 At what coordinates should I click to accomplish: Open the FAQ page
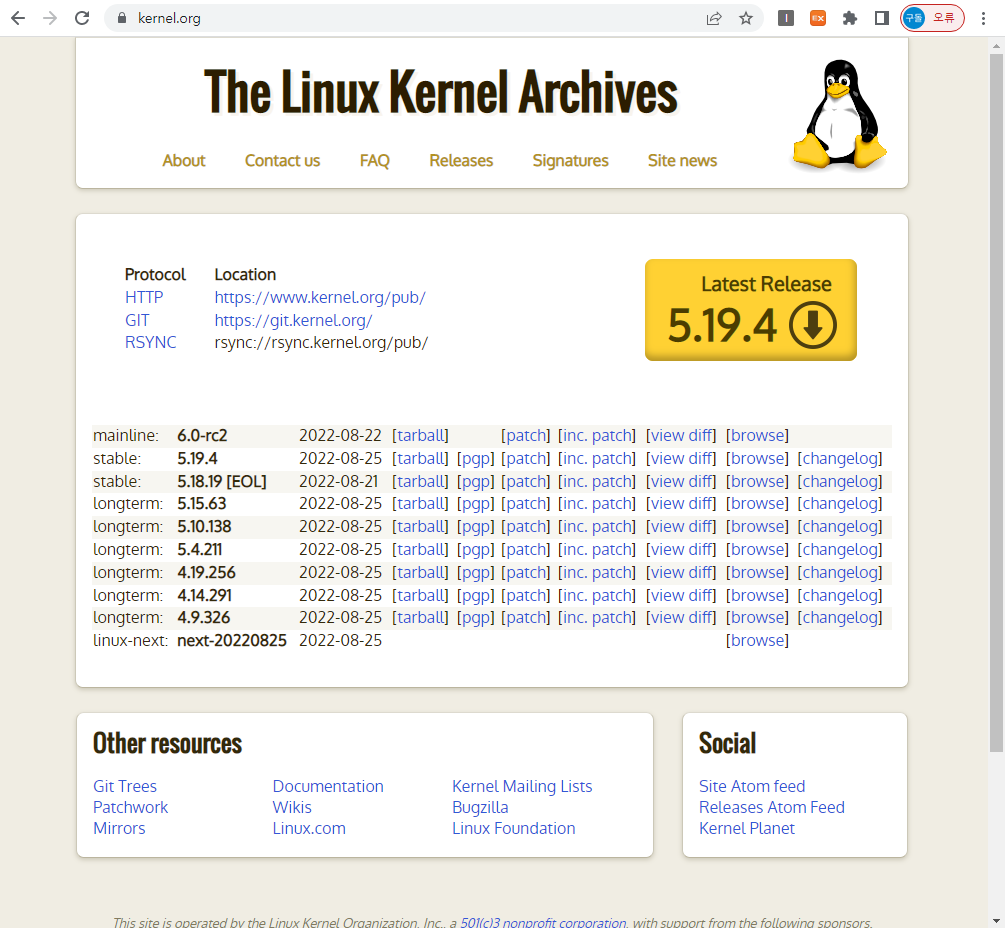point(374,160)
